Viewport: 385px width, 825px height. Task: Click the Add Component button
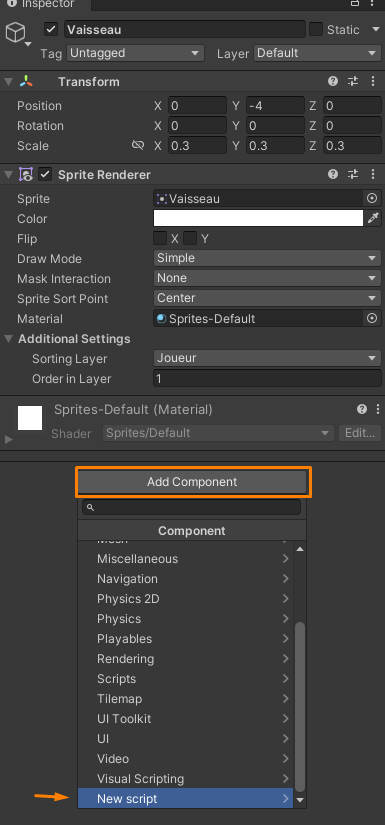[x=192, y=482]
